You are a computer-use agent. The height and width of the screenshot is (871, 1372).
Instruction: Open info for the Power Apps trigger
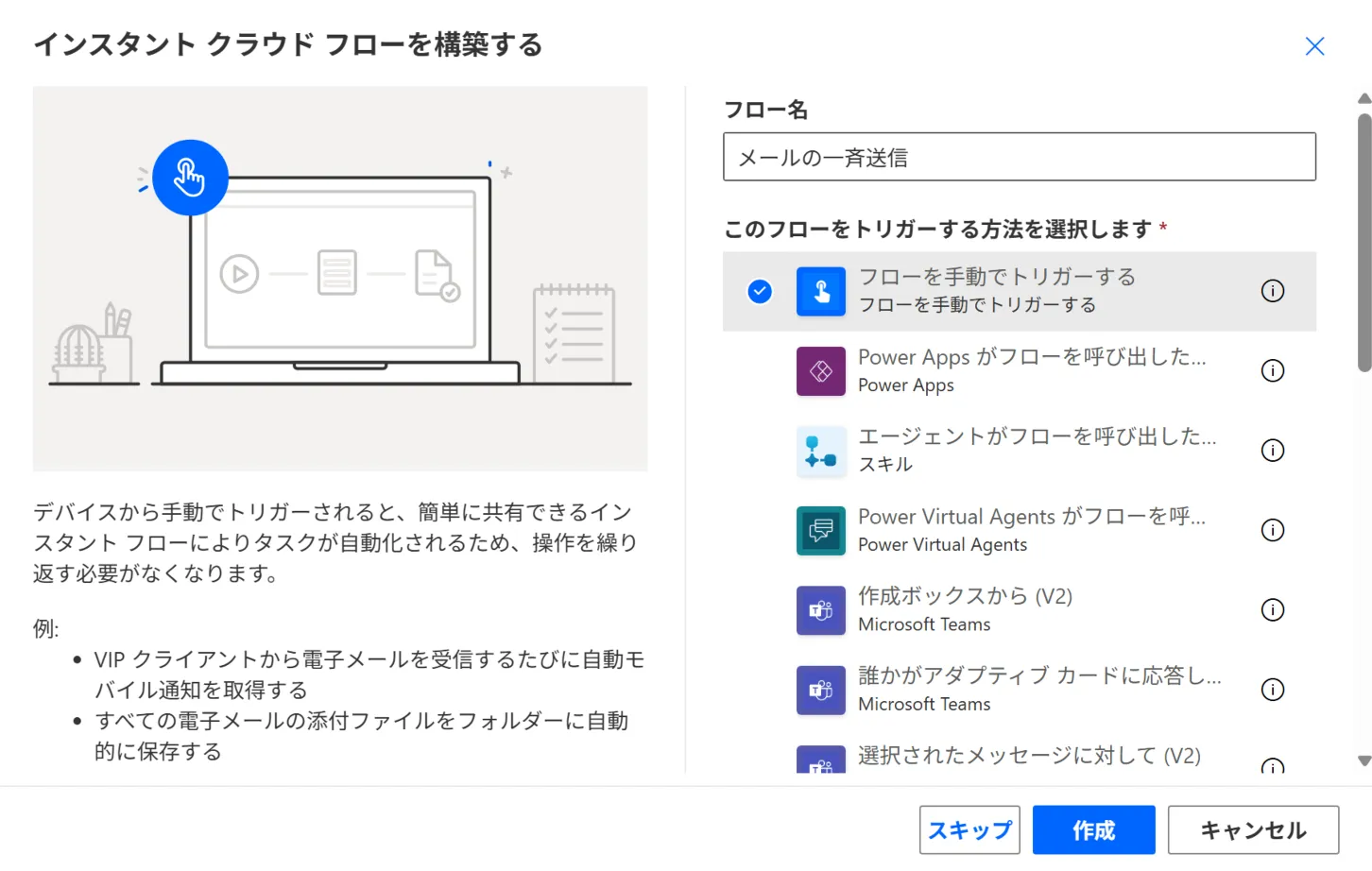[1273, 370]
